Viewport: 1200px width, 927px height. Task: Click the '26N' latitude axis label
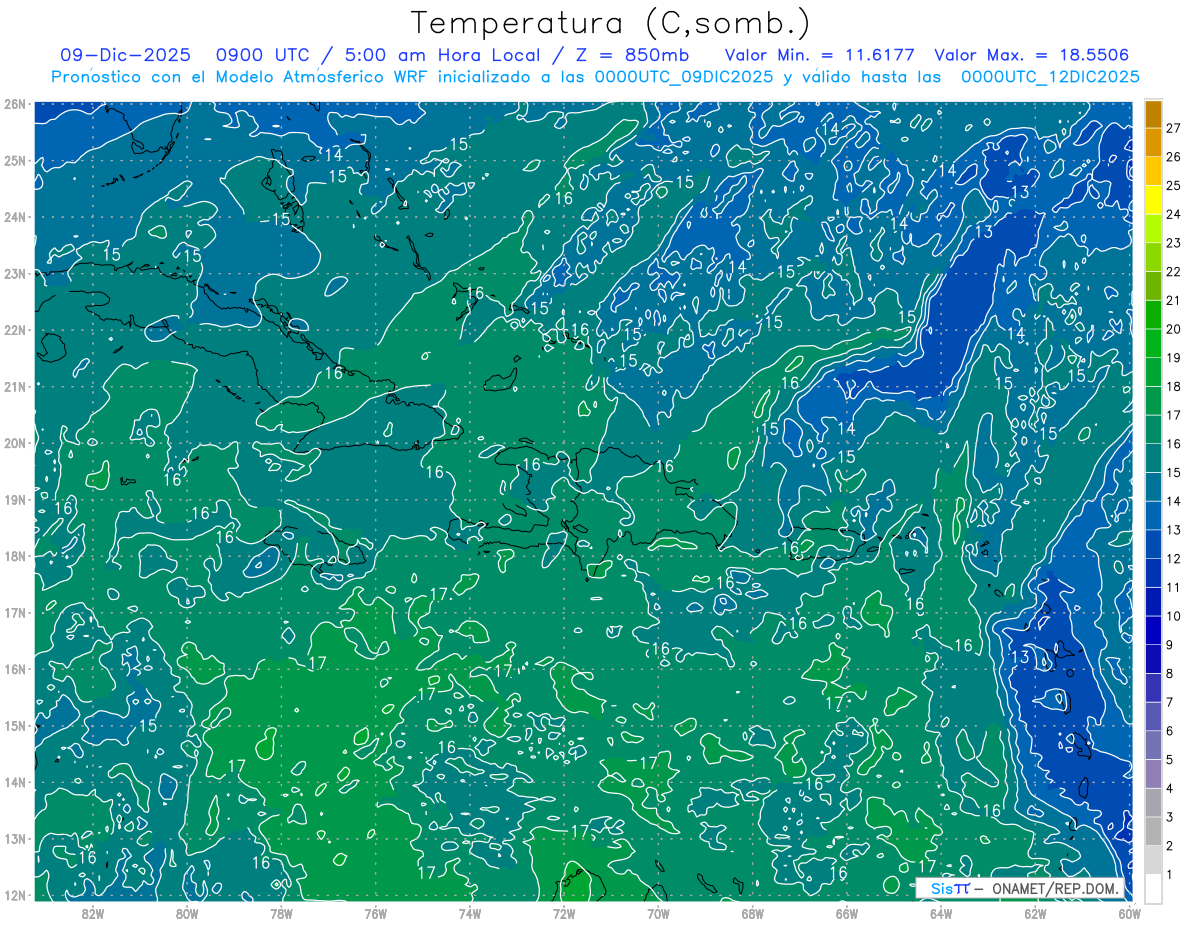[x=15, y=104]
